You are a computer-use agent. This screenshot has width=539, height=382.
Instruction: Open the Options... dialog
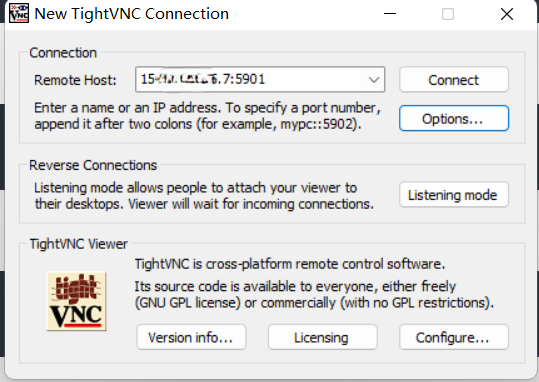[454, 119]
